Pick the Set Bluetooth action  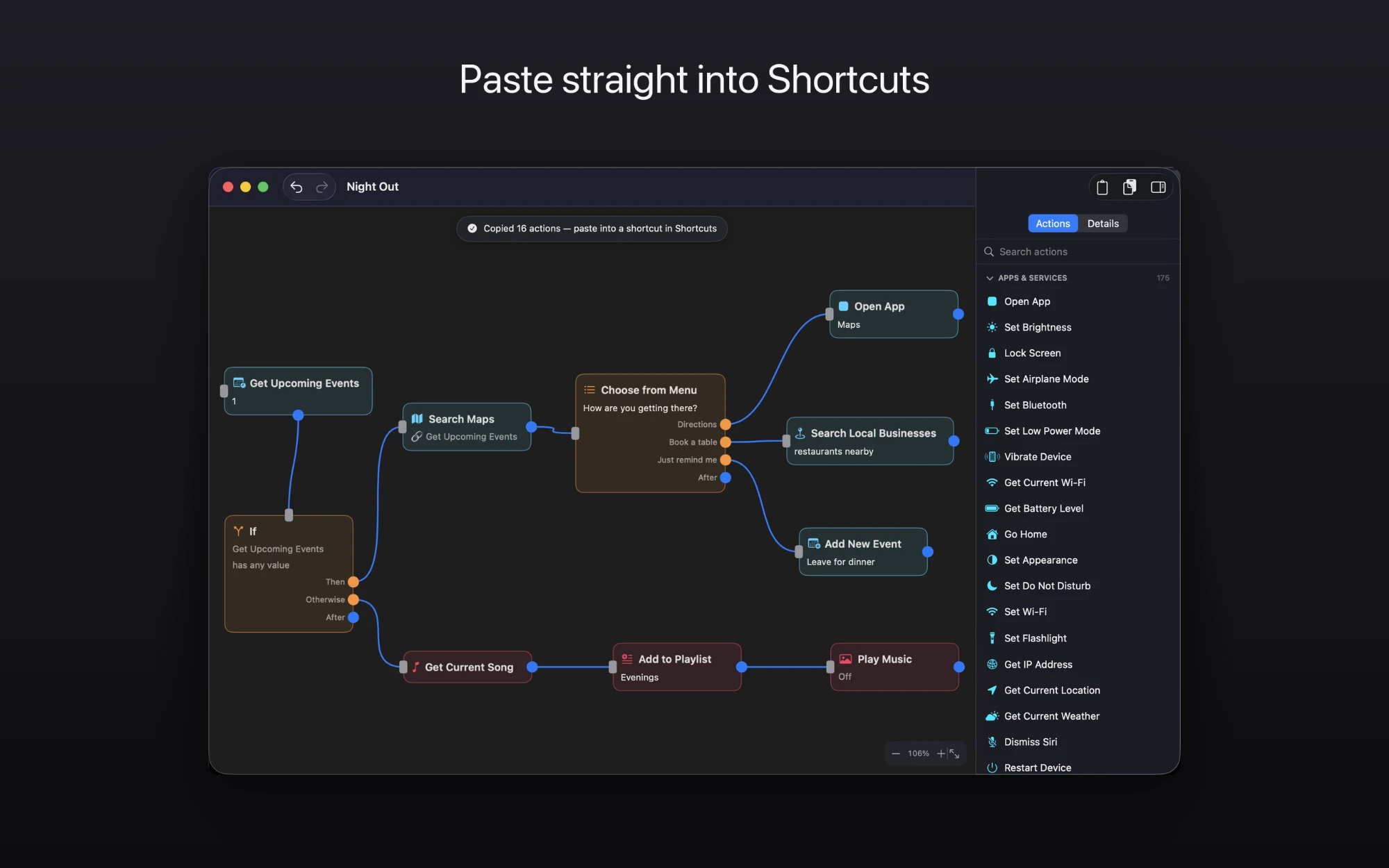click(x=1078, y=405)
